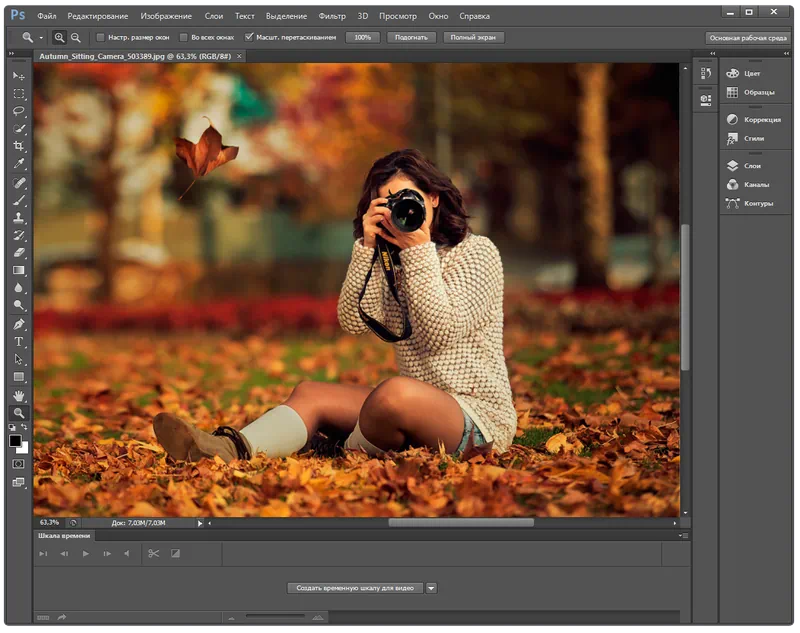This screenshot has height=633, width=800.
Task: Select the Lasso tool
Action: click(x=18, y=112)
